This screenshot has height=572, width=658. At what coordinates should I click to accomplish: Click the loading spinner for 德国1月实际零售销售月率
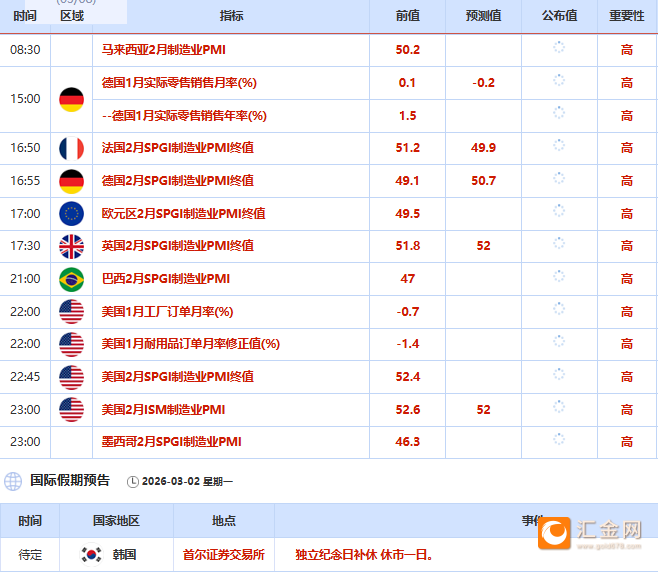click(559, 80)
